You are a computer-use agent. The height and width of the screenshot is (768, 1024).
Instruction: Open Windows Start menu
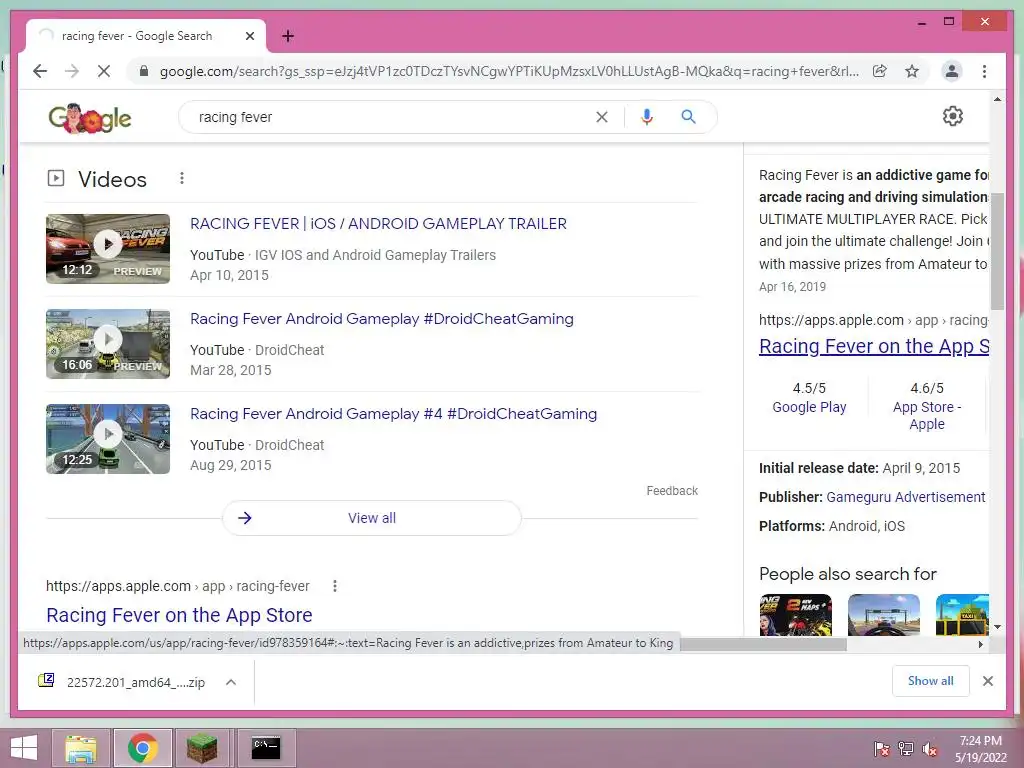[x=24, y=748]
